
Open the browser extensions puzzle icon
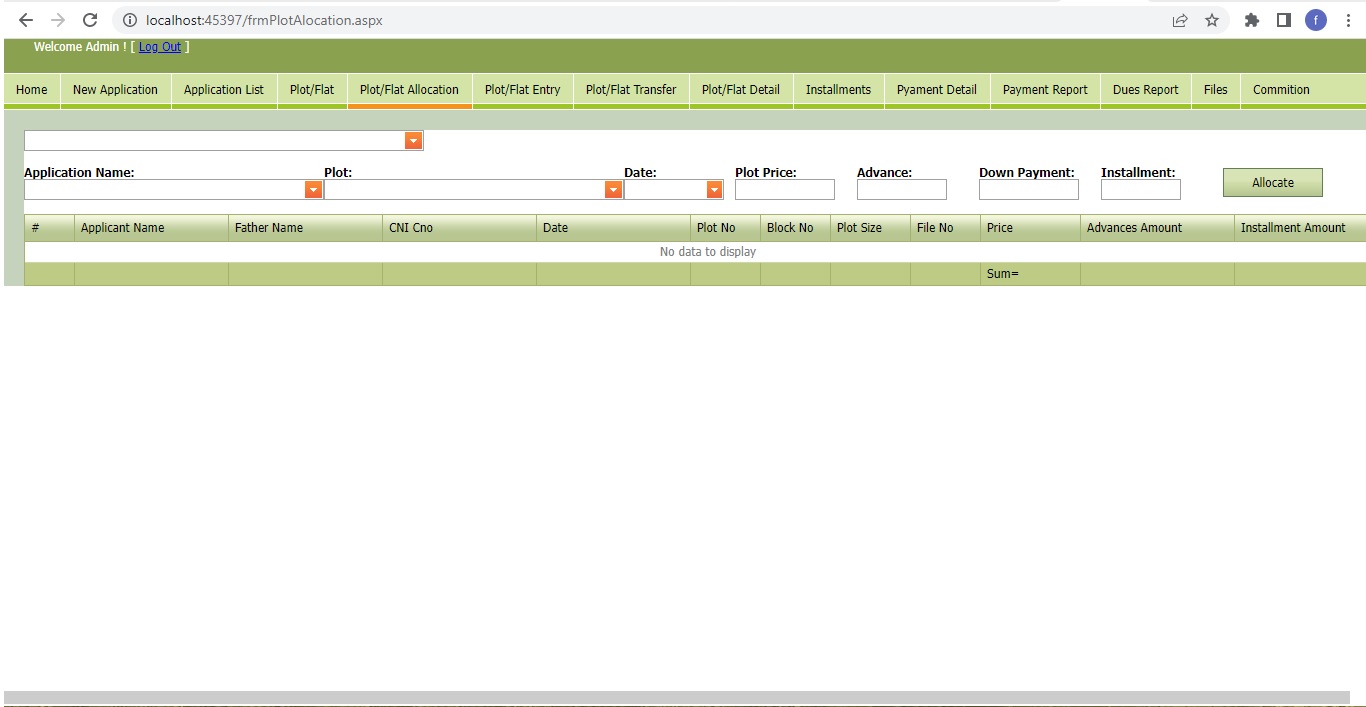(1251, 20)
